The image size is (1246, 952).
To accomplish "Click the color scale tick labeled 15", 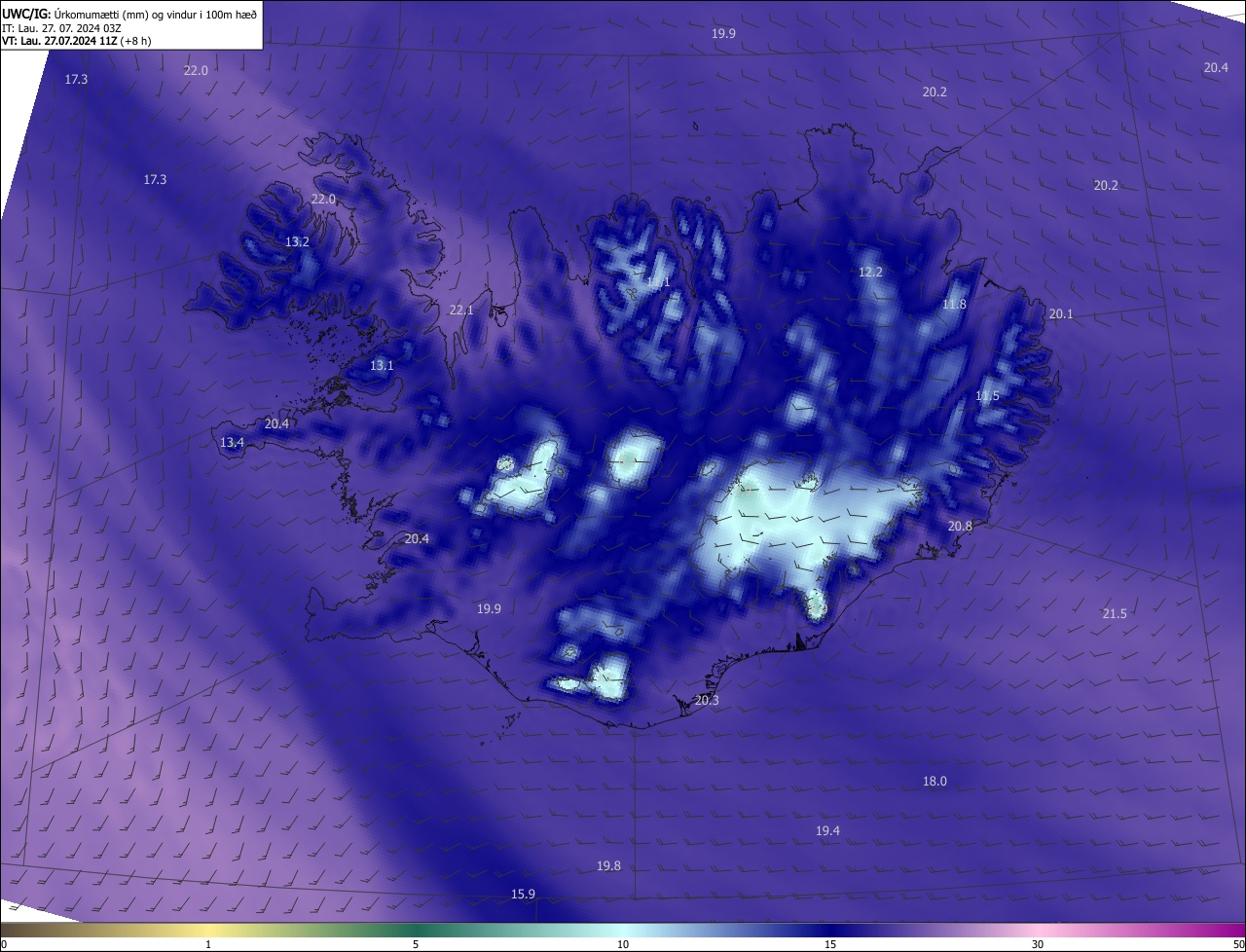I will [x=830, y=944].
